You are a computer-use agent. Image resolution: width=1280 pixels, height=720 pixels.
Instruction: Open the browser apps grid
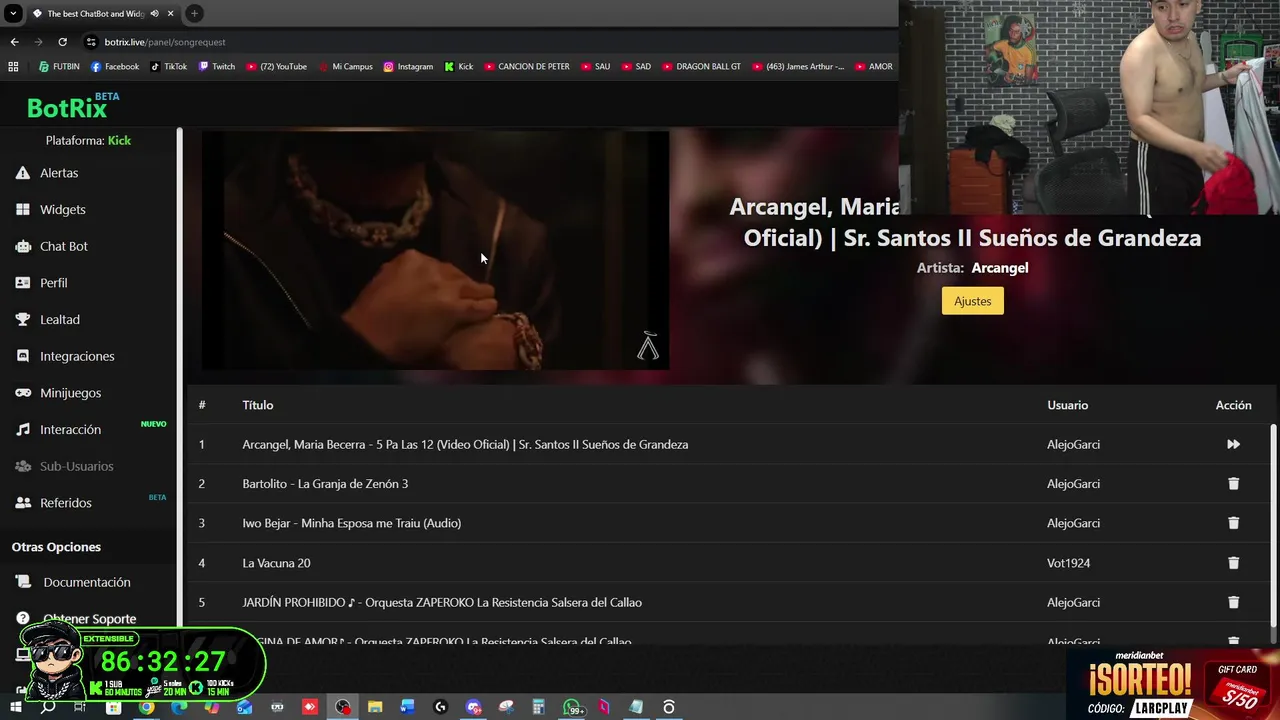coord(13,67)
